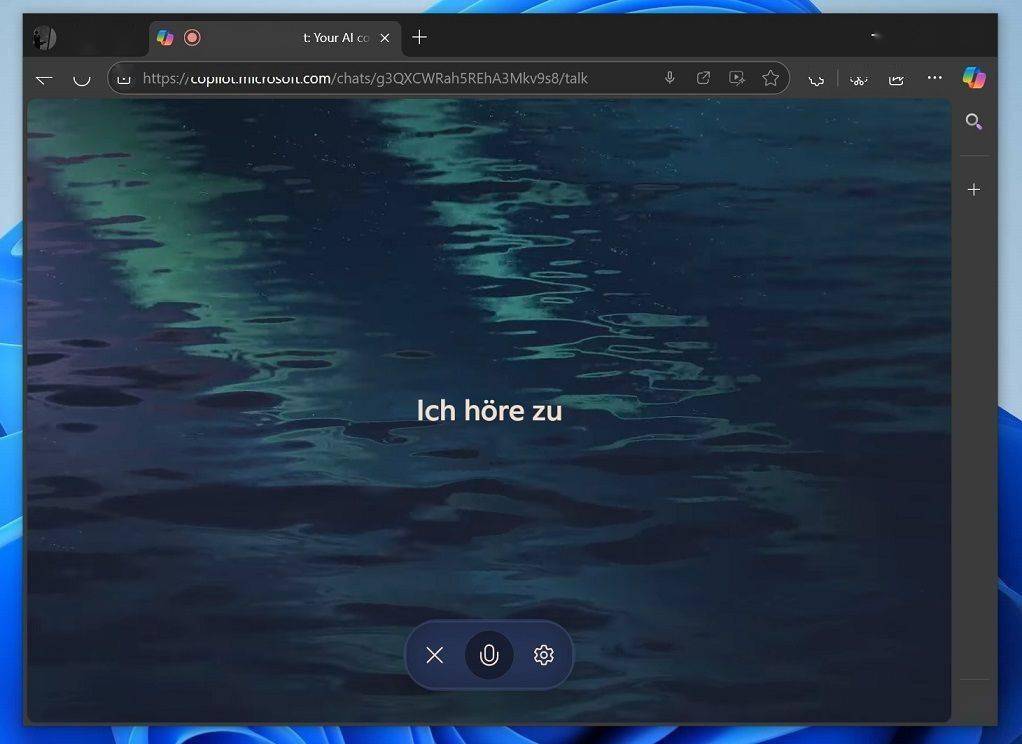Select the Copilot 'Your AI companion' tab
The image size is (1022, 744).
(x=300, y=37)
